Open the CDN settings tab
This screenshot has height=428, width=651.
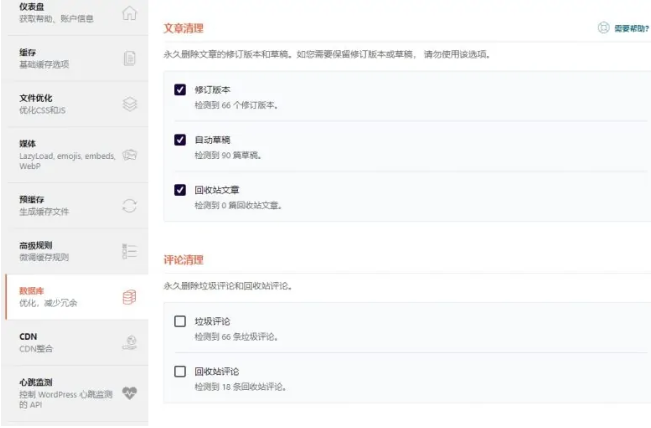click(x=77, y=342)
